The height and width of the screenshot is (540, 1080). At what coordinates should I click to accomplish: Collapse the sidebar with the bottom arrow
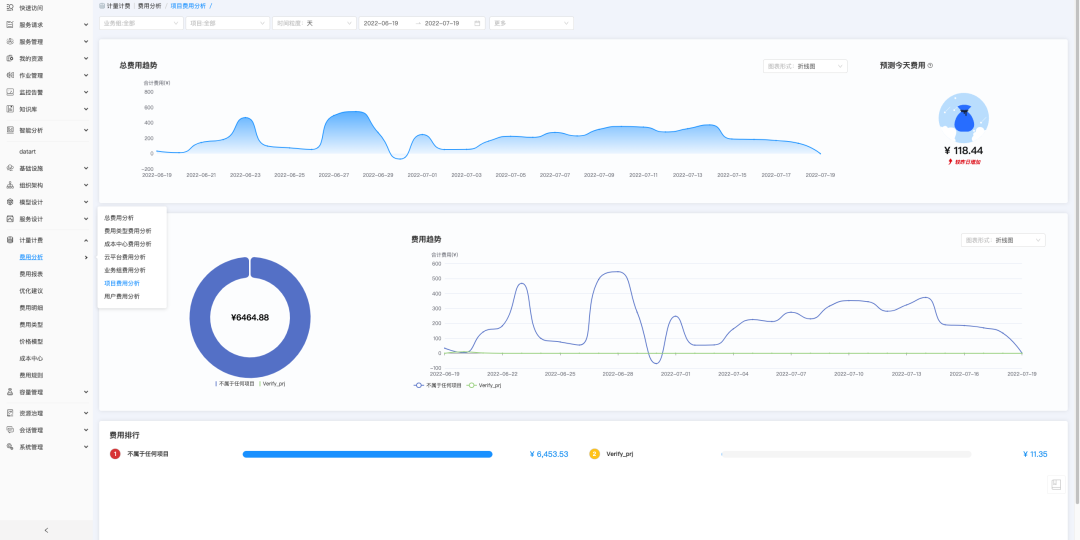46,530
